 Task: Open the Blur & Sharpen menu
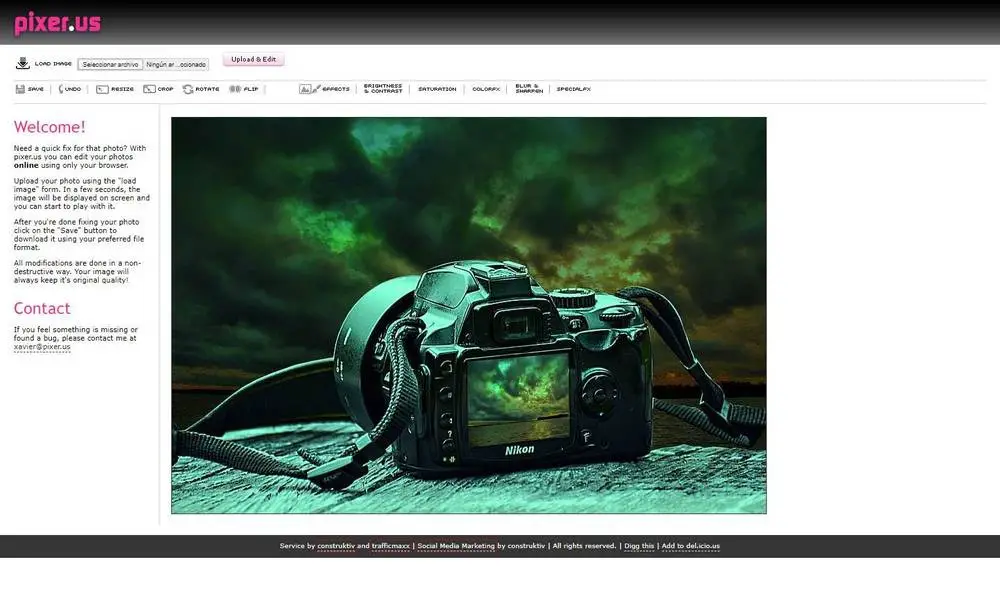pyautogui.click(x=529, y=89)
